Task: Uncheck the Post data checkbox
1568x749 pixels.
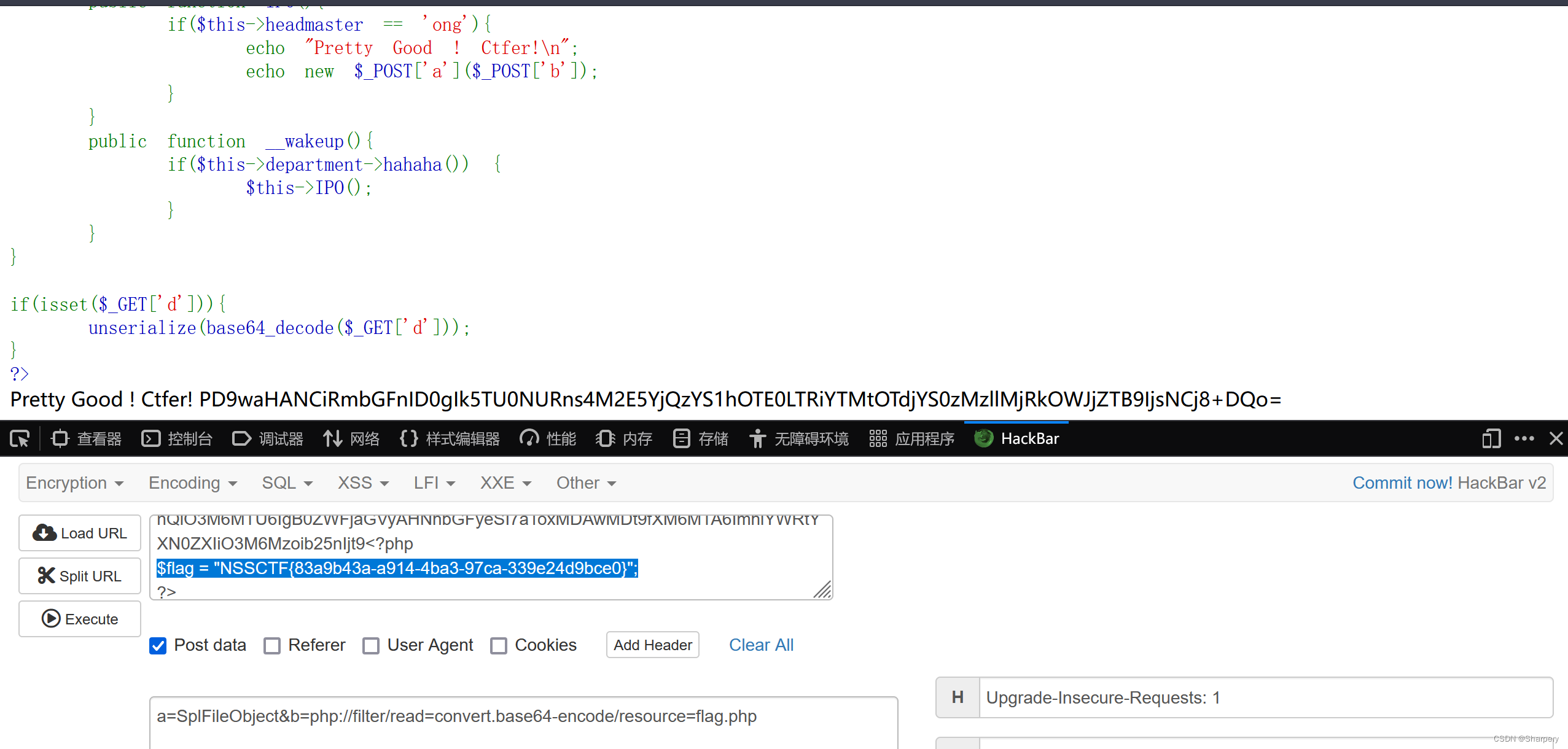Action: point(158,645)
